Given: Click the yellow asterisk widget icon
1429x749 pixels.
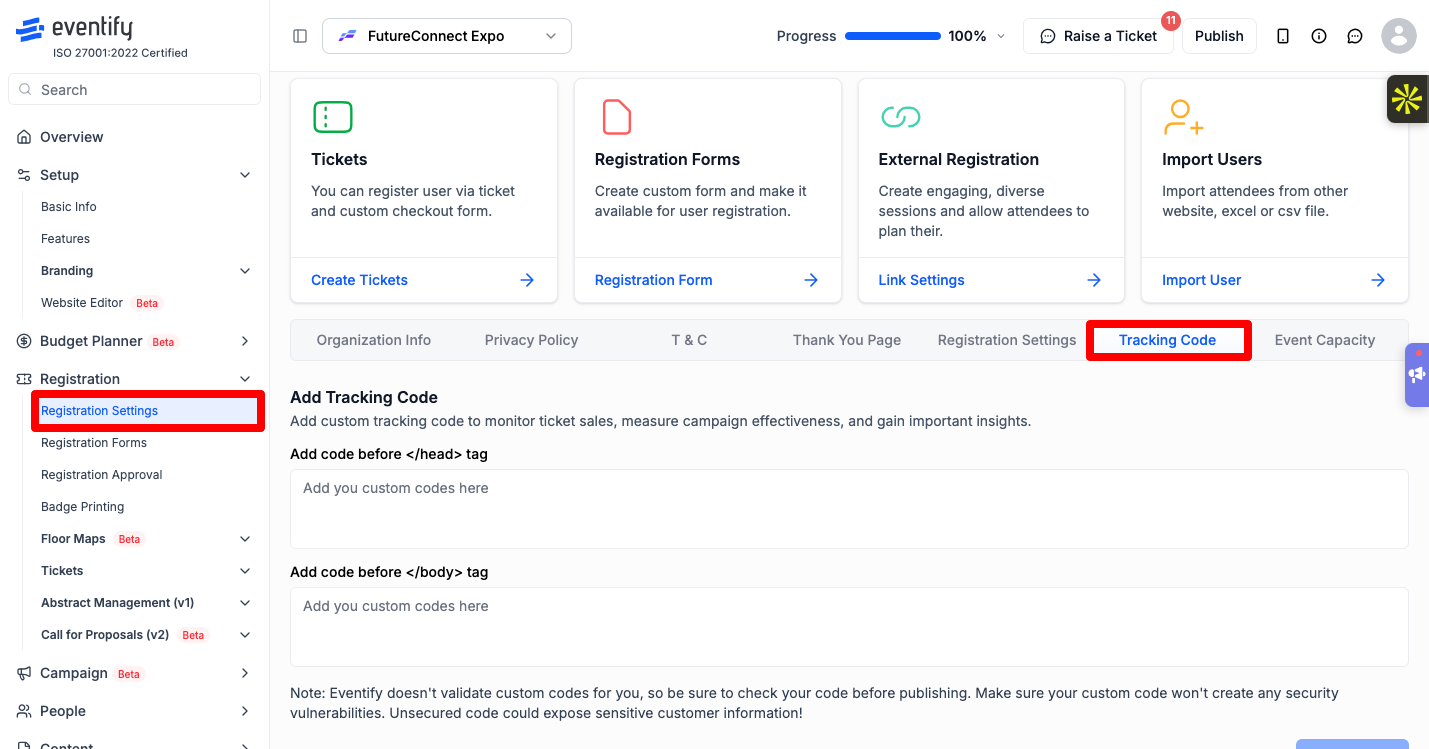Looking at the screenshot, I should (x=1407, y=99).
